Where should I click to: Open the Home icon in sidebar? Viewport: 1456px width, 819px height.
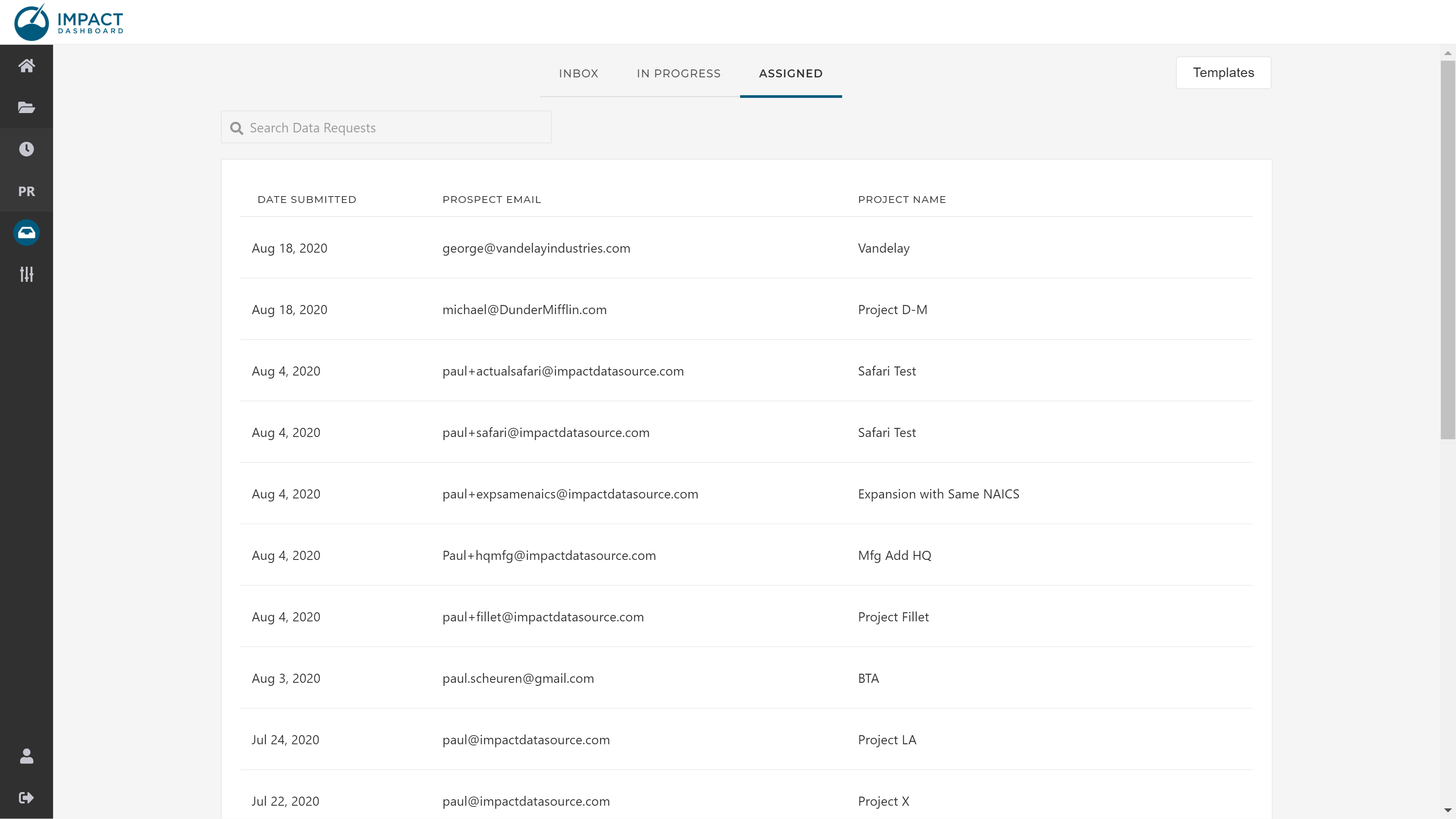click(x=27, y=66)
